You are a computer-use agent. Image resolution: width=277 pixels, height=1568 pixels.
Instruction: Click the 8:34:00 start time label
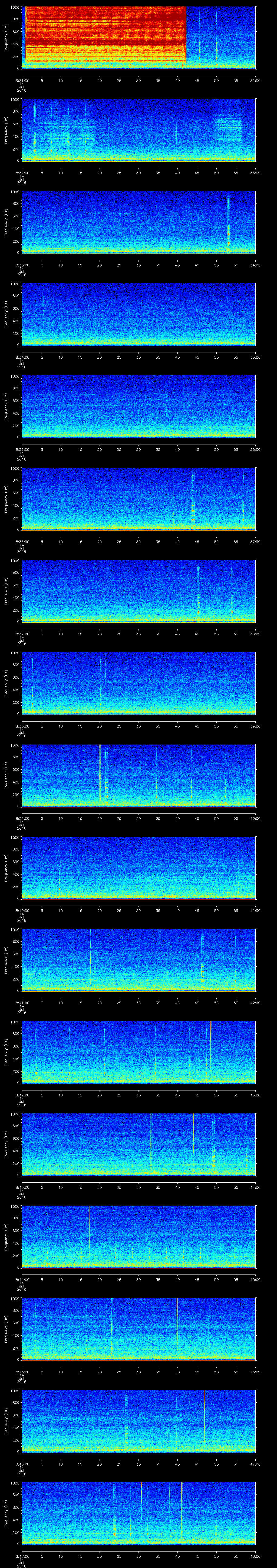point(22,357)
